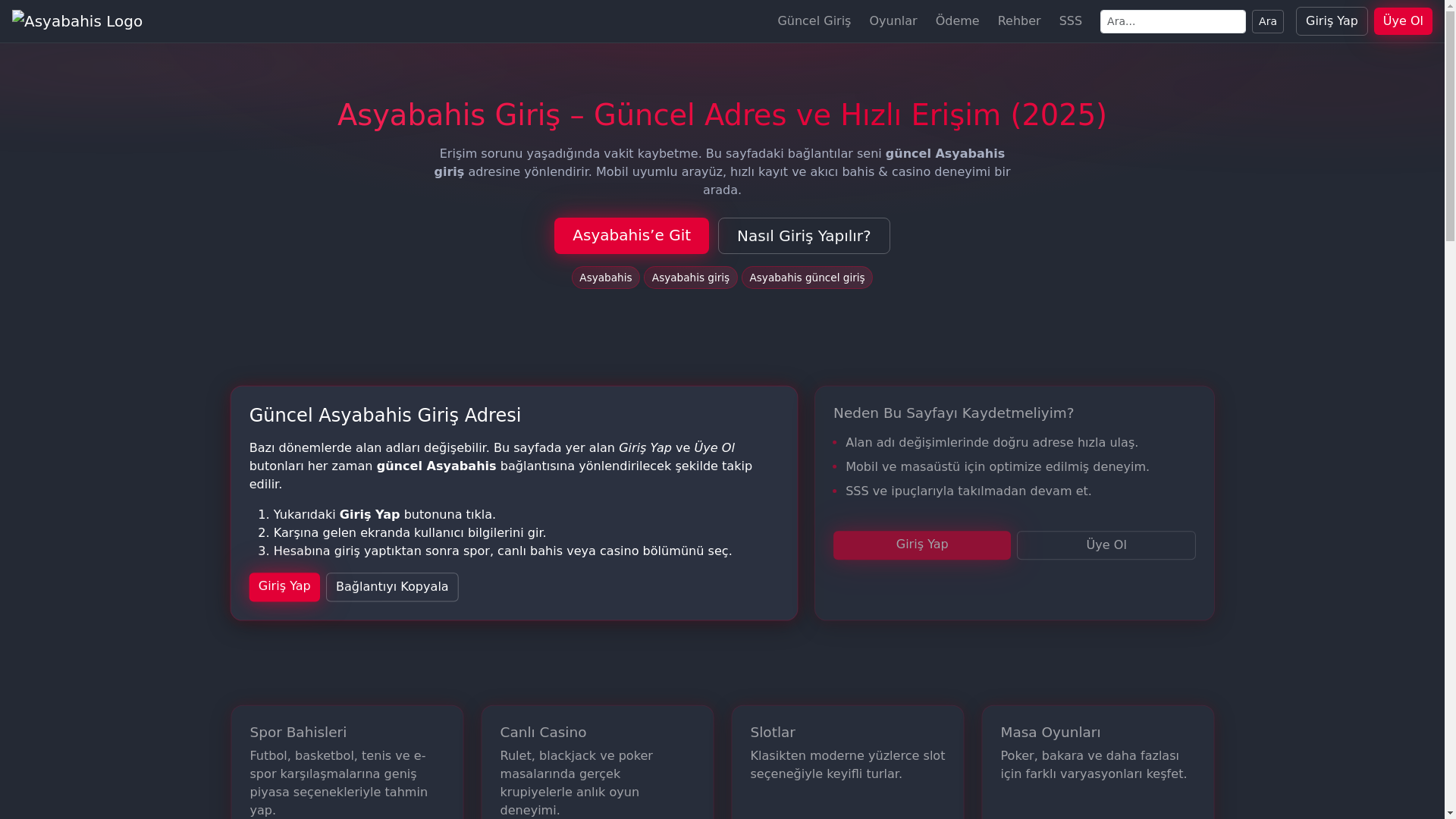Go to the Ödeme navigation link
This screenshot has height=819, width=1456.
tap(957, 21)
